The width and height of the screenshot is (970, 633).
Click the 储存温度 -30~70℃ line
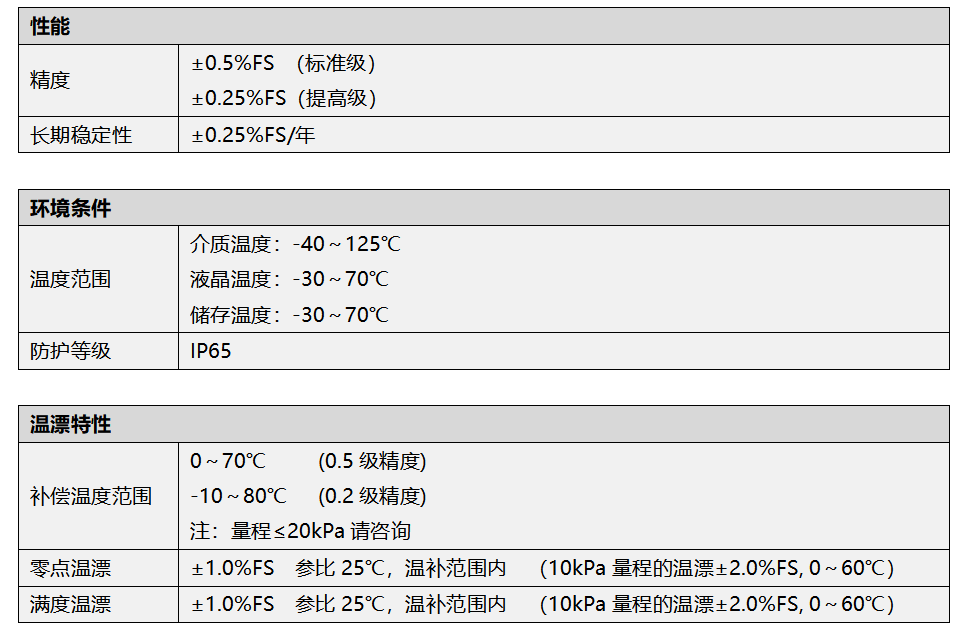coord(289,315)
